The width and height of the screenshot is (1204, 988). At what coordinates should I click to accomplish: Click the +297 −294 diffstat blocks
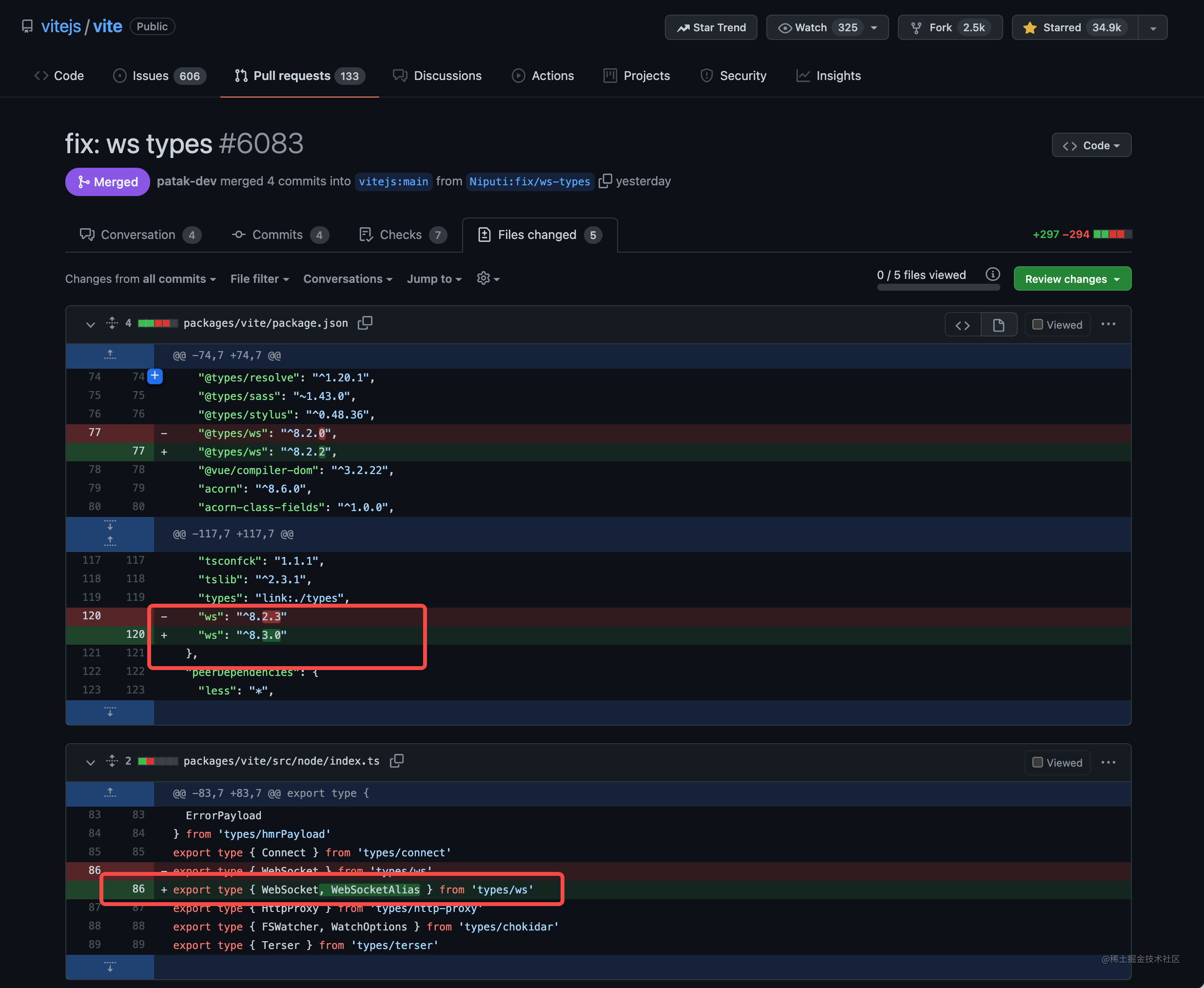click(1112, 234)
